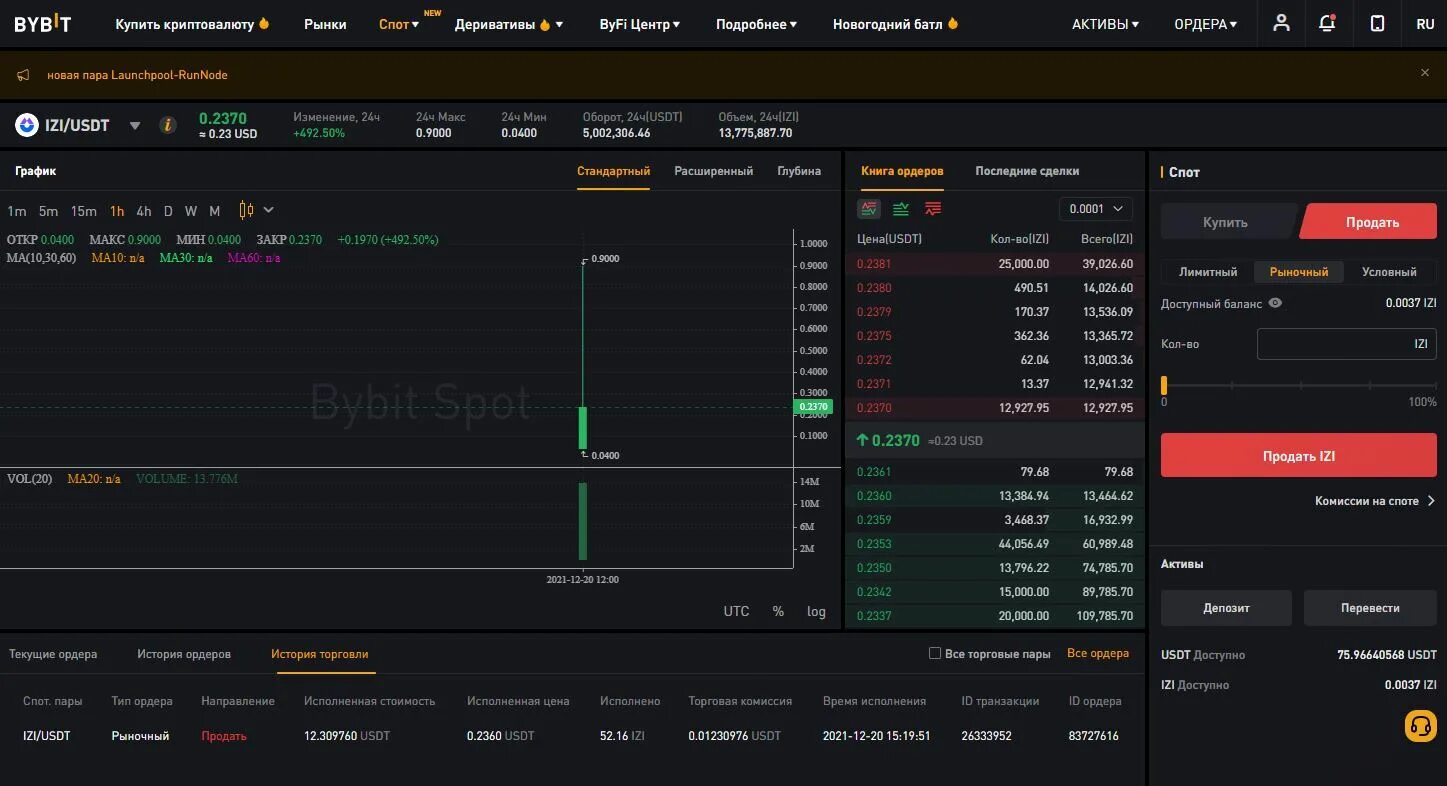The height and width of the screenshot is (786, 1447).
Task: Click the red 'Продать IZI' button
Action: coord(1299,455)
